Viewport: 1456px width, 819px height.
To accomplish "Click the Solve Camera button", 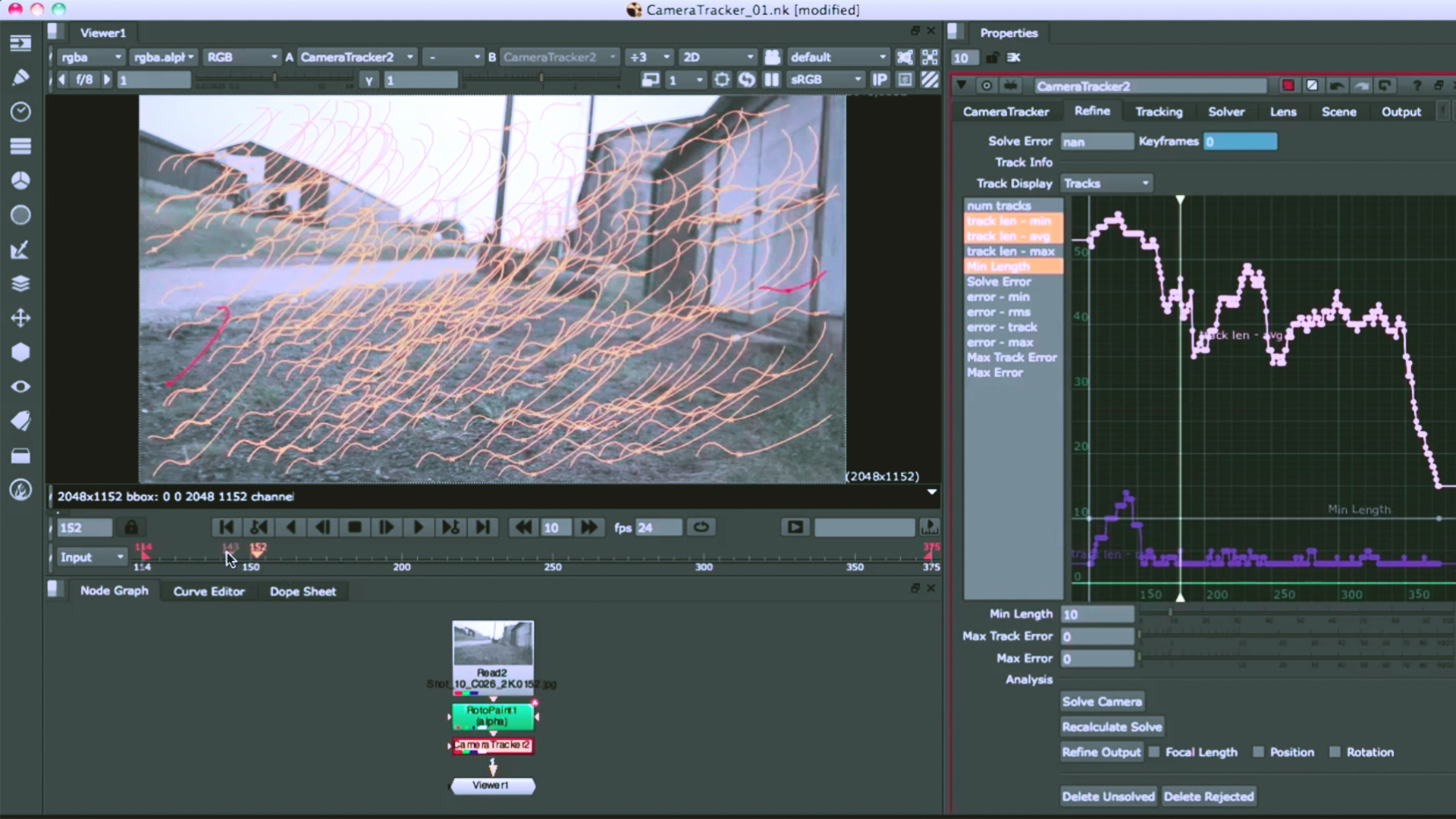I will pyautogui.click(x=1102, y=701).
